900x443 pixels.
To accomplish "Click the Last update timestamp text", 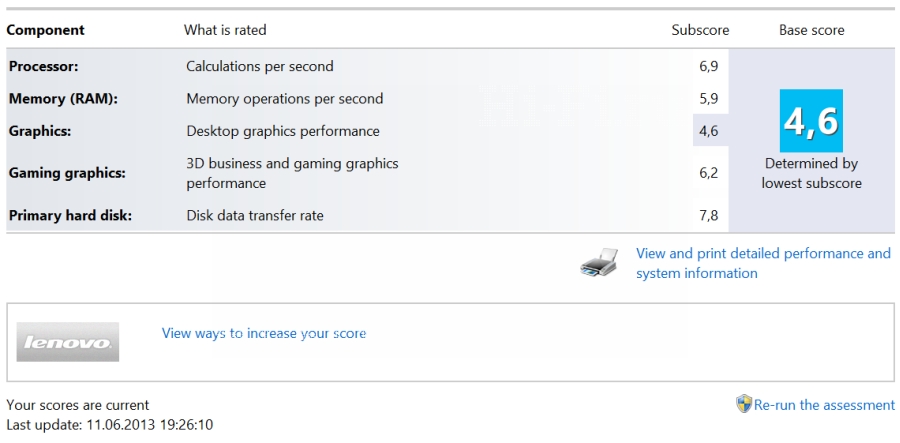I will point(110,425).
